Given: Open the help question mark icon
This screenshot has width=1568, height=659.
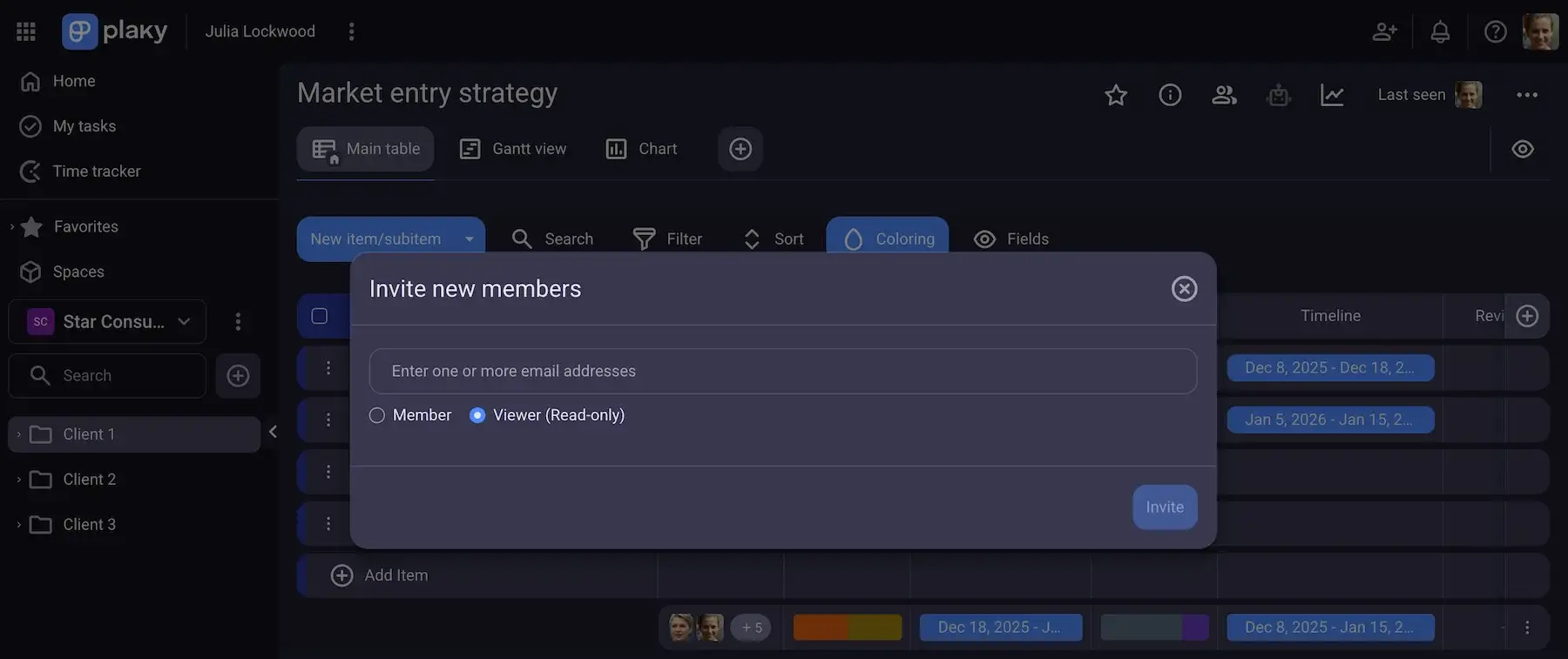Looking at the screenshot, I should click(1496, 31).
